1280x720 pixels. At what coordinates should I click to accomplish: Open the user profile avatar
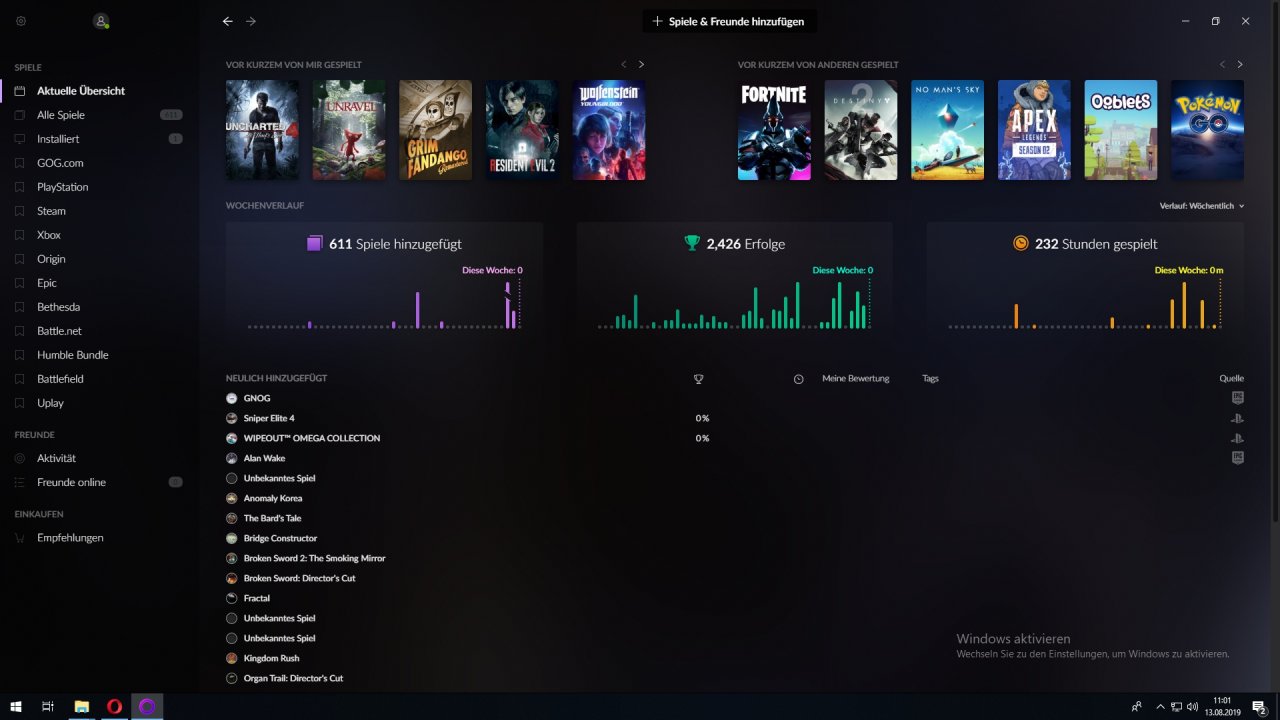tap(100, 21)
